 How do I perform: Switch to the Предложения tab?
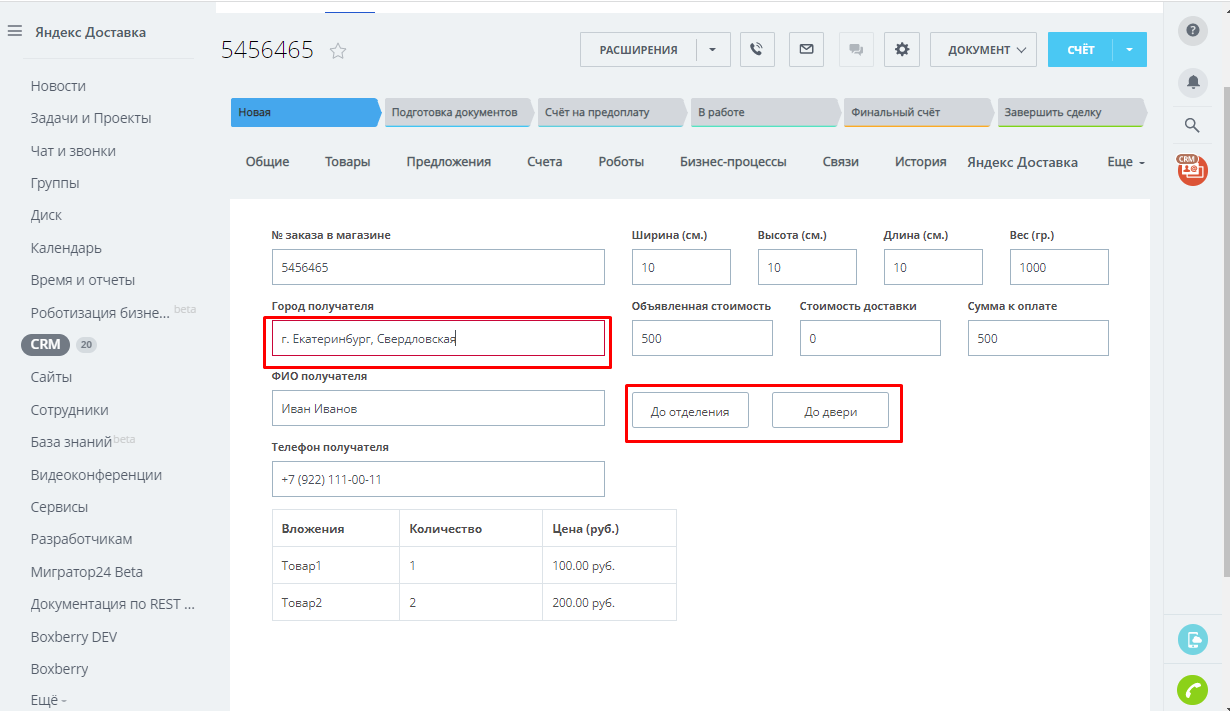pyautogui.click(x=449, y=162)
